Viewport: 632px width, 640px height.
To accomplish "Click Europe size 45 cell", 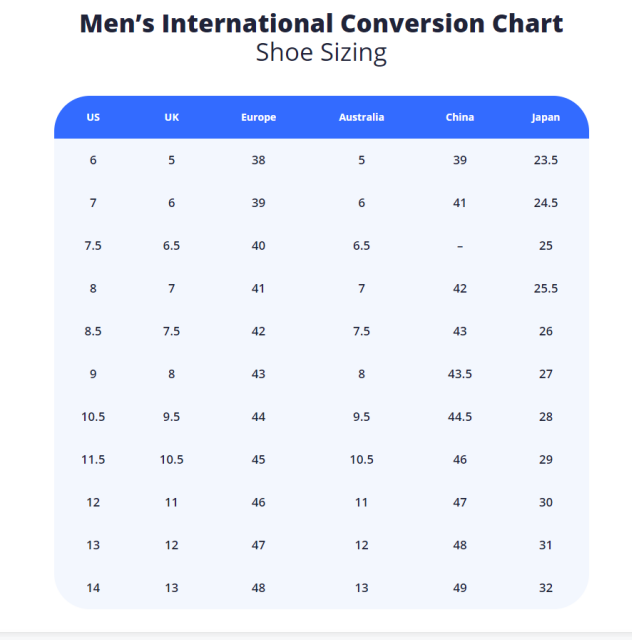I will (x=258, y=460).
